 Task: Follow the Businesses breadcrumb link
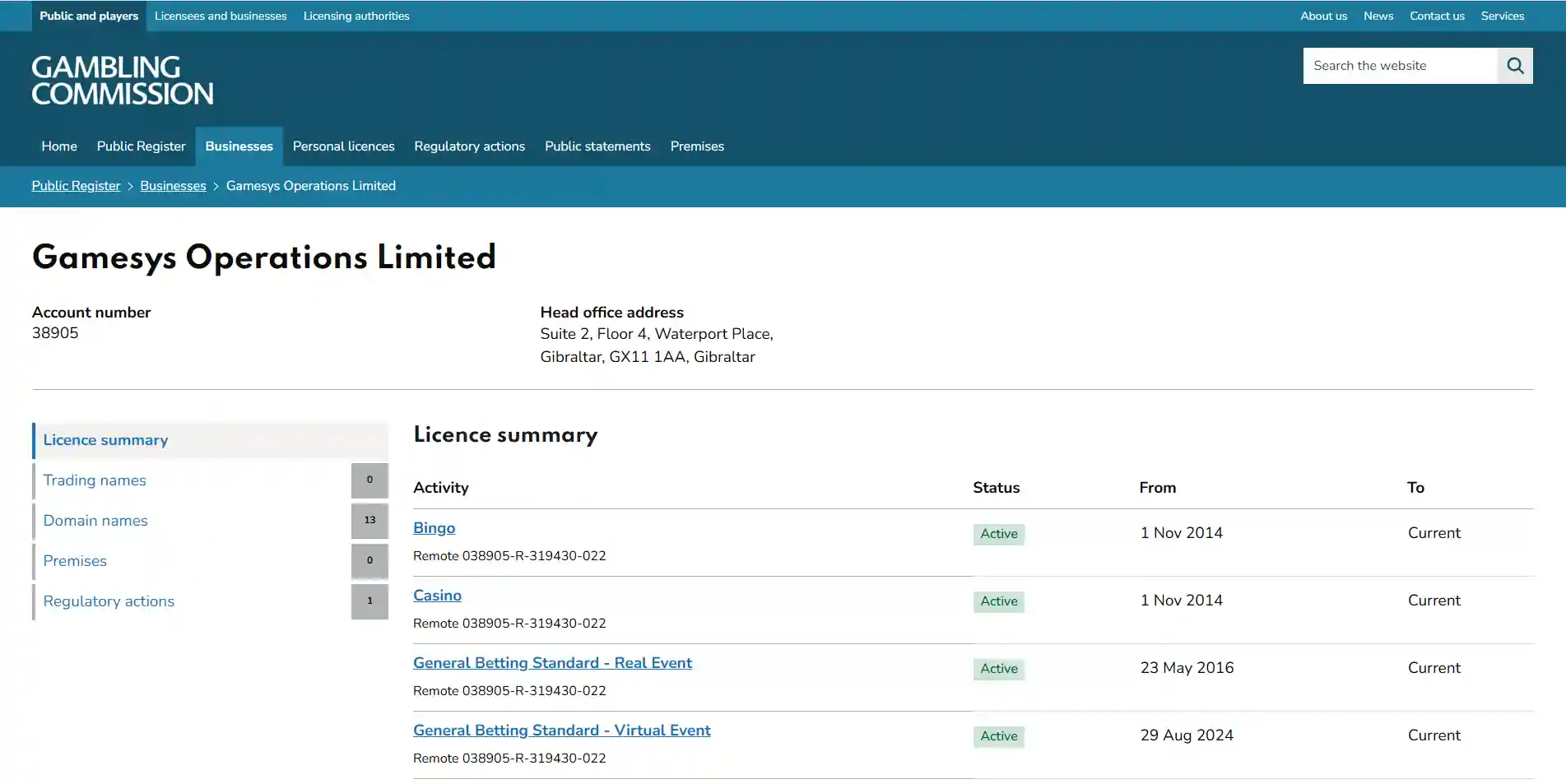pos(173,186)
